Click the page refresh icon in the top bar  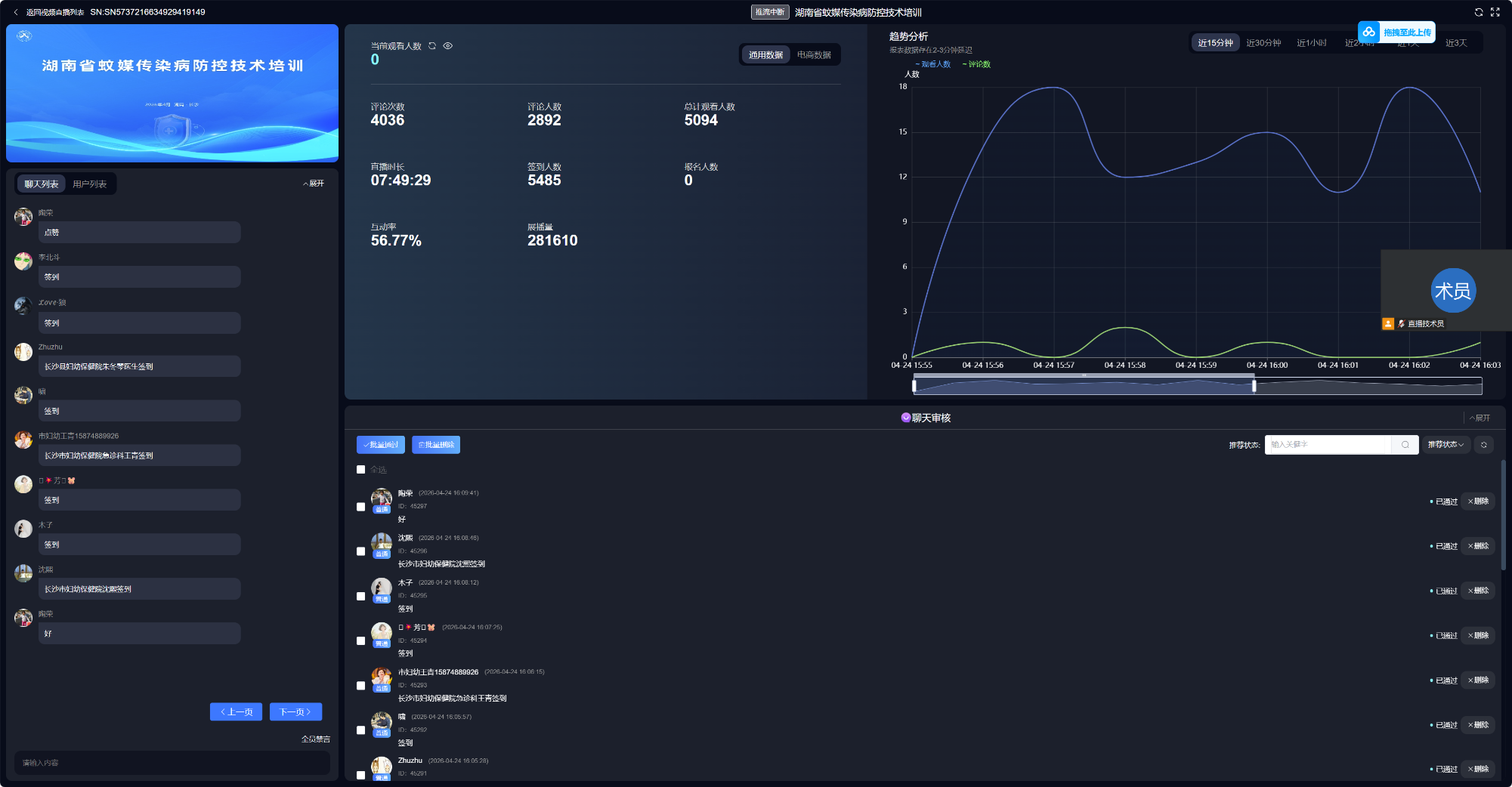tap(1479, 12)
